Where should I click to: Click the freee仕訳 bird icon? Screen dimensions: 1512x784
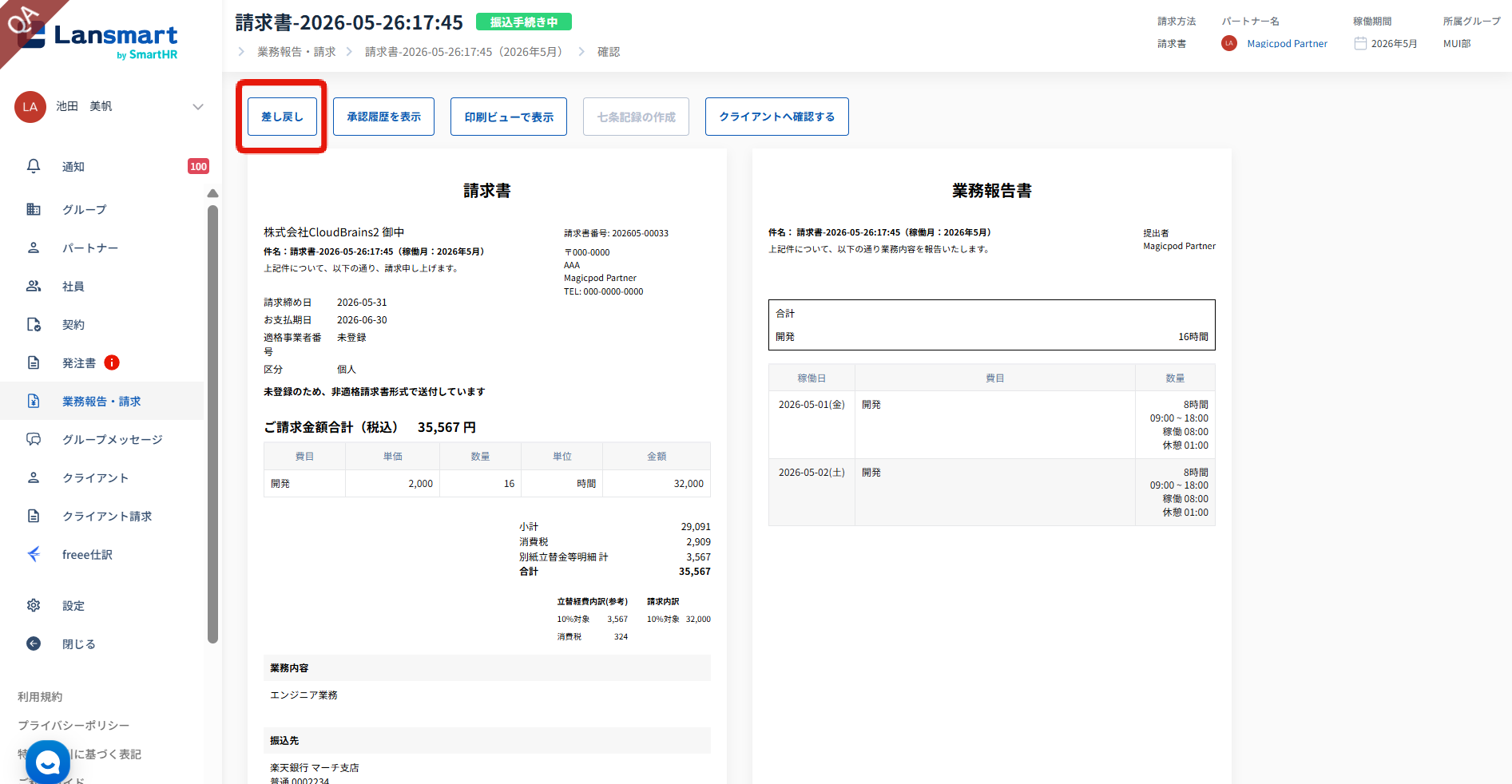tap(34, 554)
